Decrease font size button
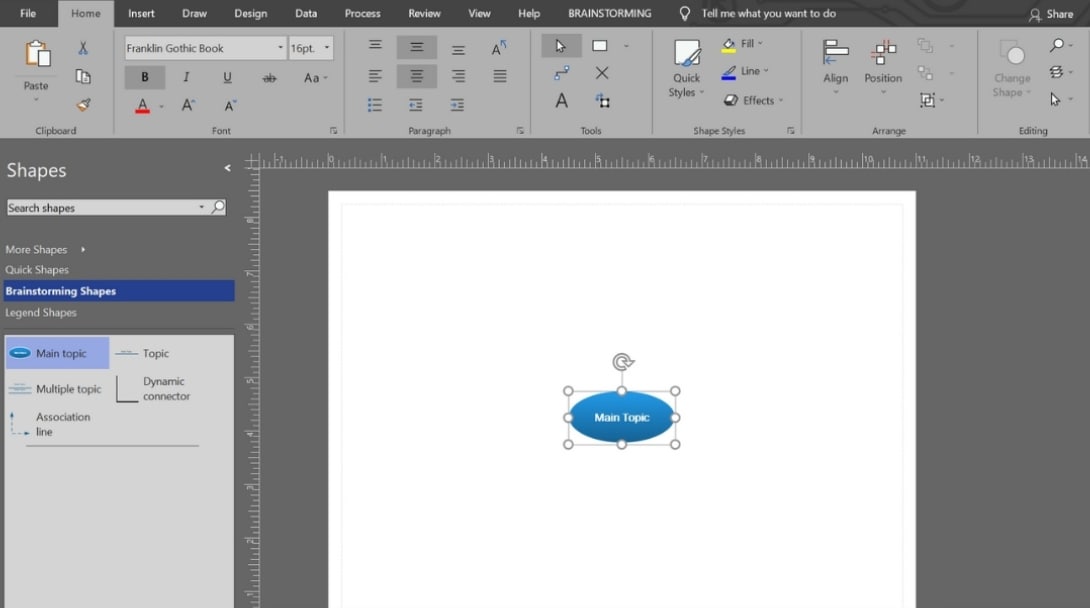Viewport: 1090px width, 608px height. pos(229,106)
